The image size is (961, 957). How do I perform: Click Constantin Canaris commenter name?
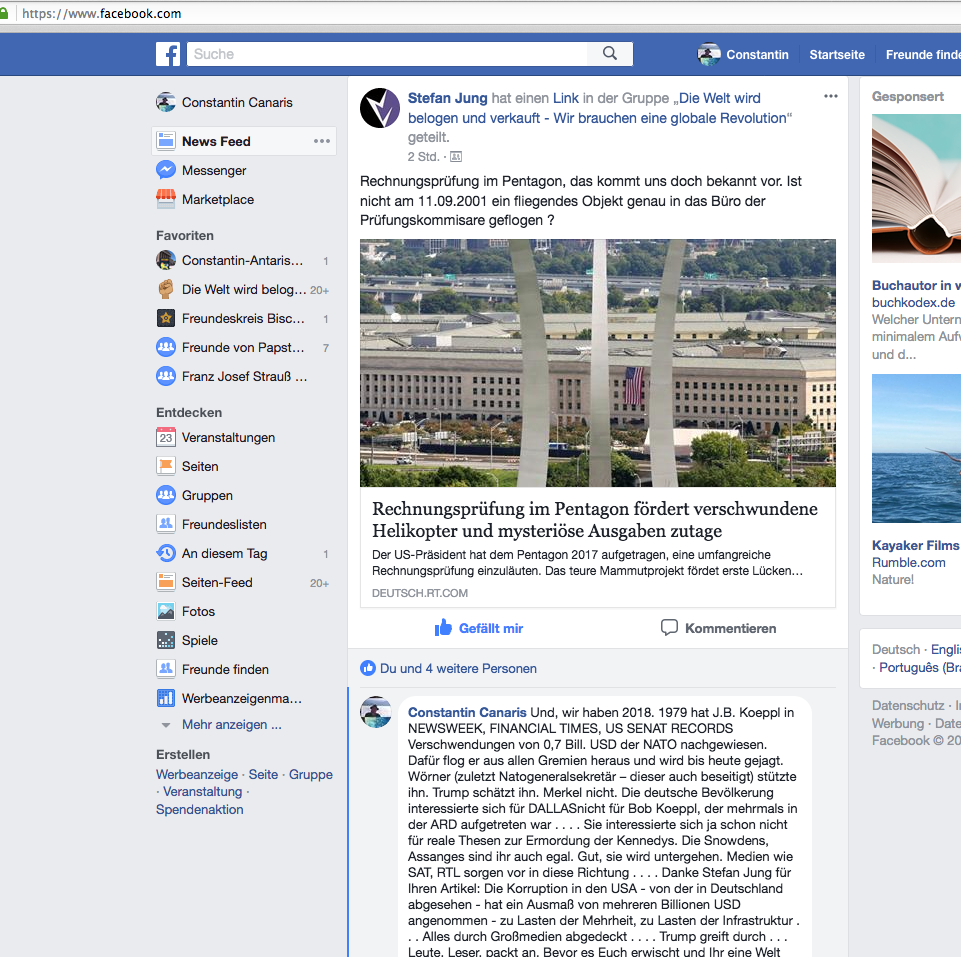(467, 712)
